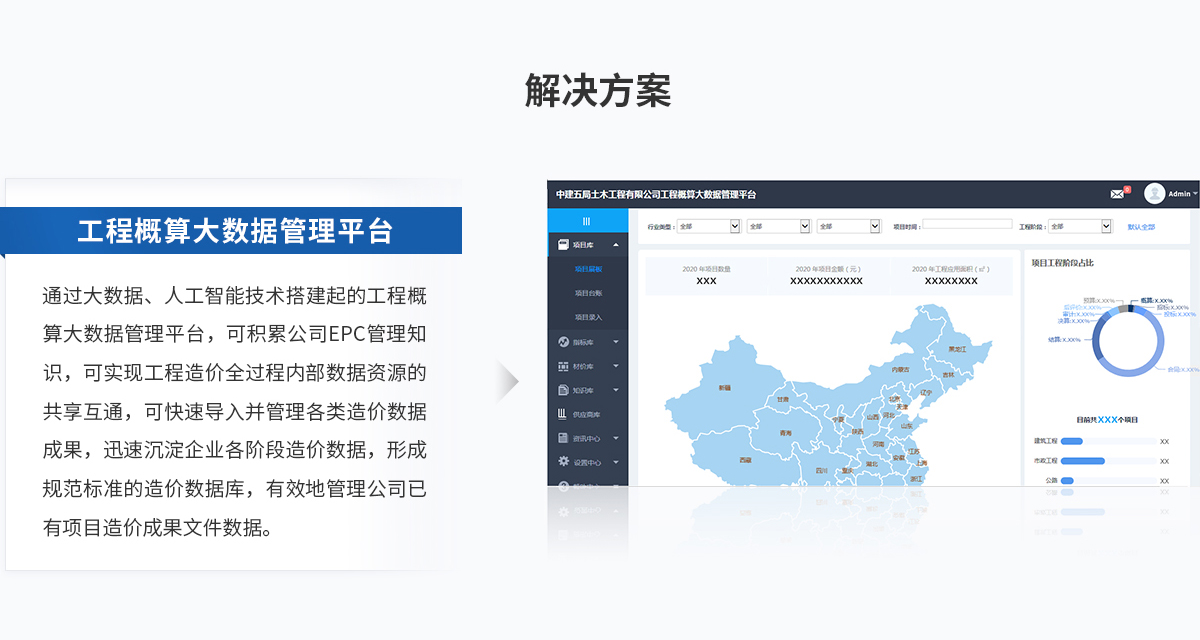The image size is (1200, 640).
Task: Click the 项目库 folder icon in sidebar
Action: coord(563,245)
